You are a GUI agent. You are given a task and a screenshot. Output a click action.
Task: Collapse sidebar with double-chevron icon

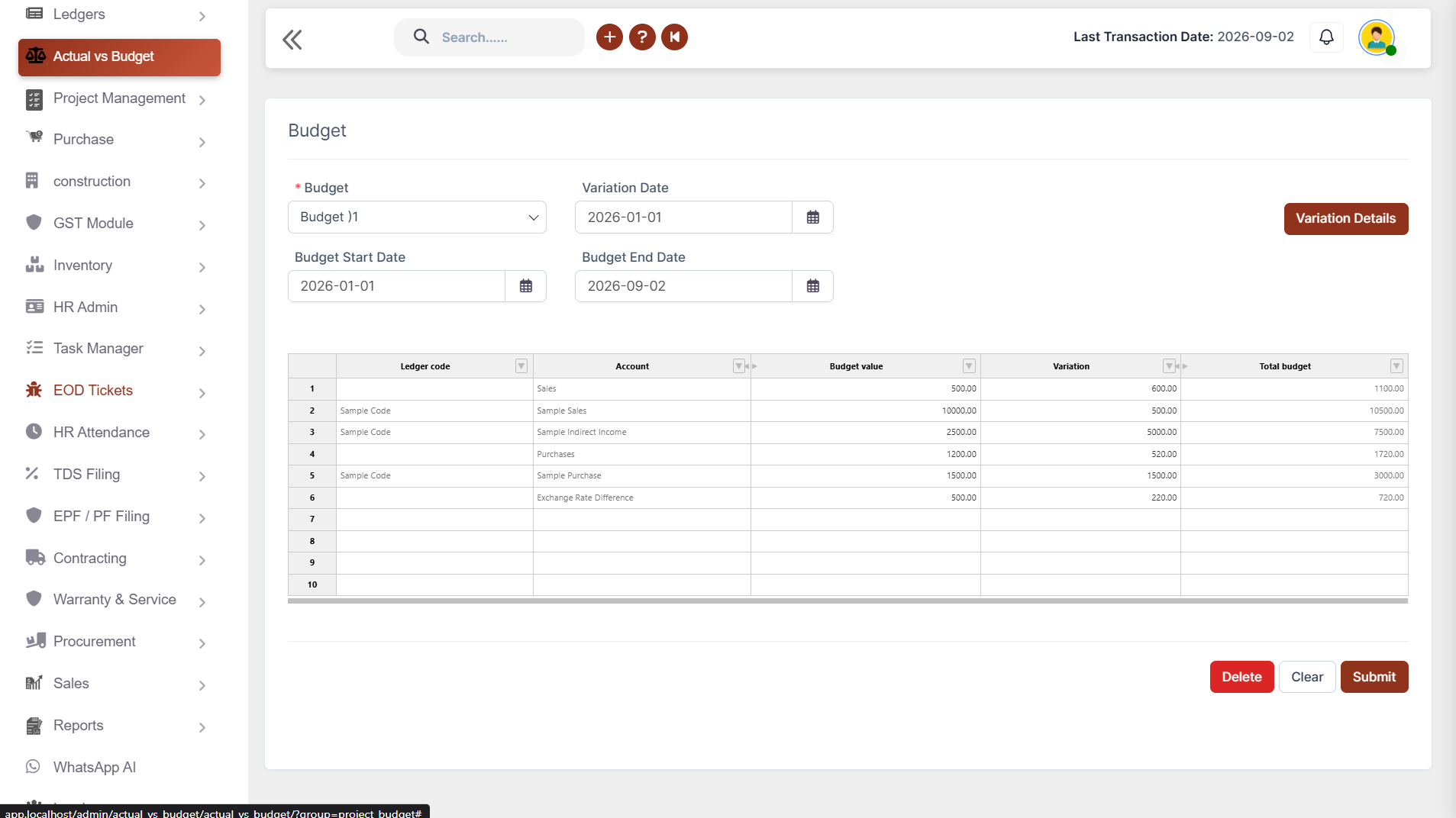click(292, 40)
